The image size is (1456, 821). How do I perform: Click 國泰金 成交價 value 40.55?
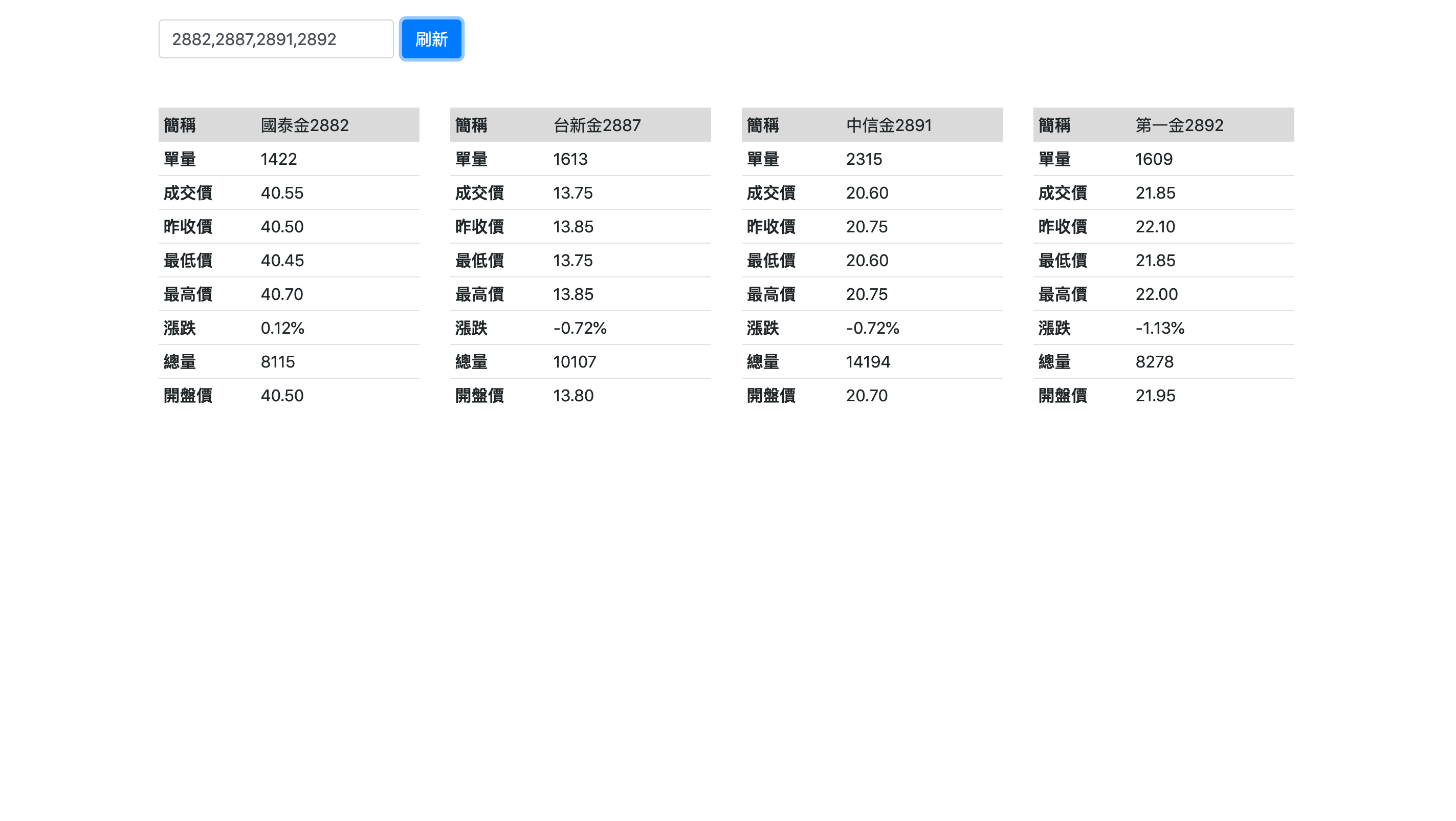pyautogui.click(x=282, y=193)
